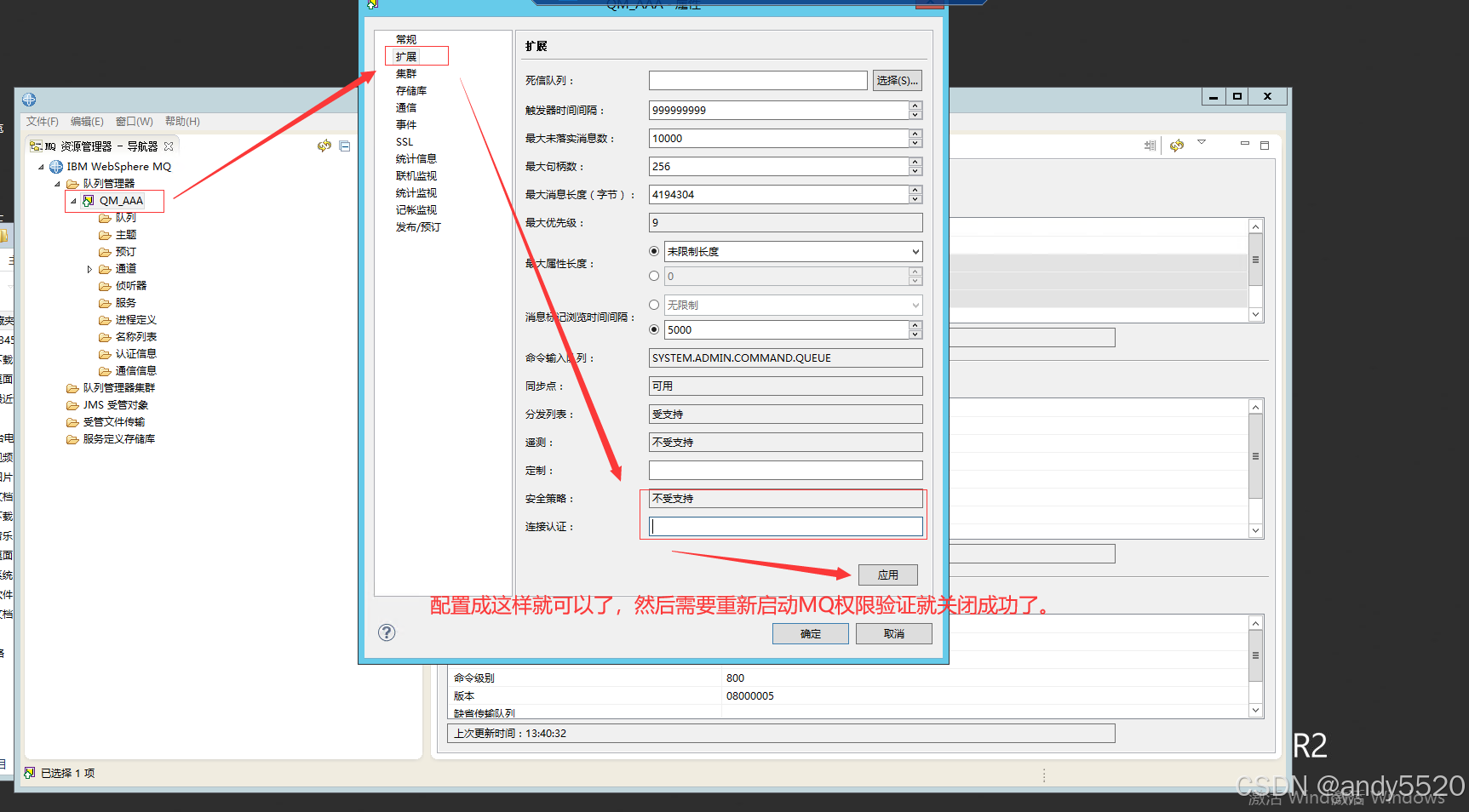This screenshot has height=812, width=1469.
Task: Click navigator collapse-all toolbar icon
Action: 345,146
